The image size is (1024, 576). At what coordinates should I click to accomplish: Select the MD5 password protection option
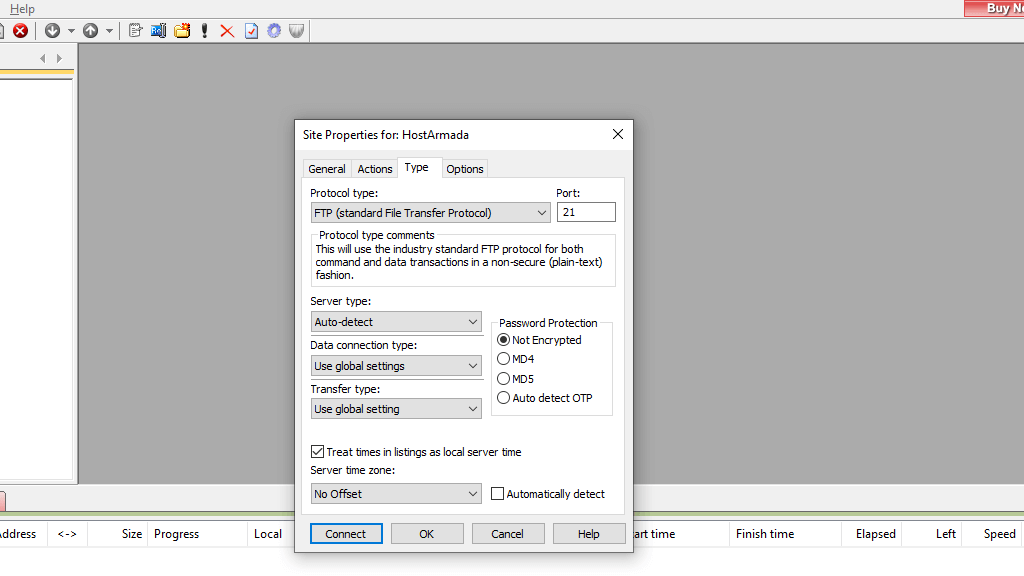tap(503, 378)
